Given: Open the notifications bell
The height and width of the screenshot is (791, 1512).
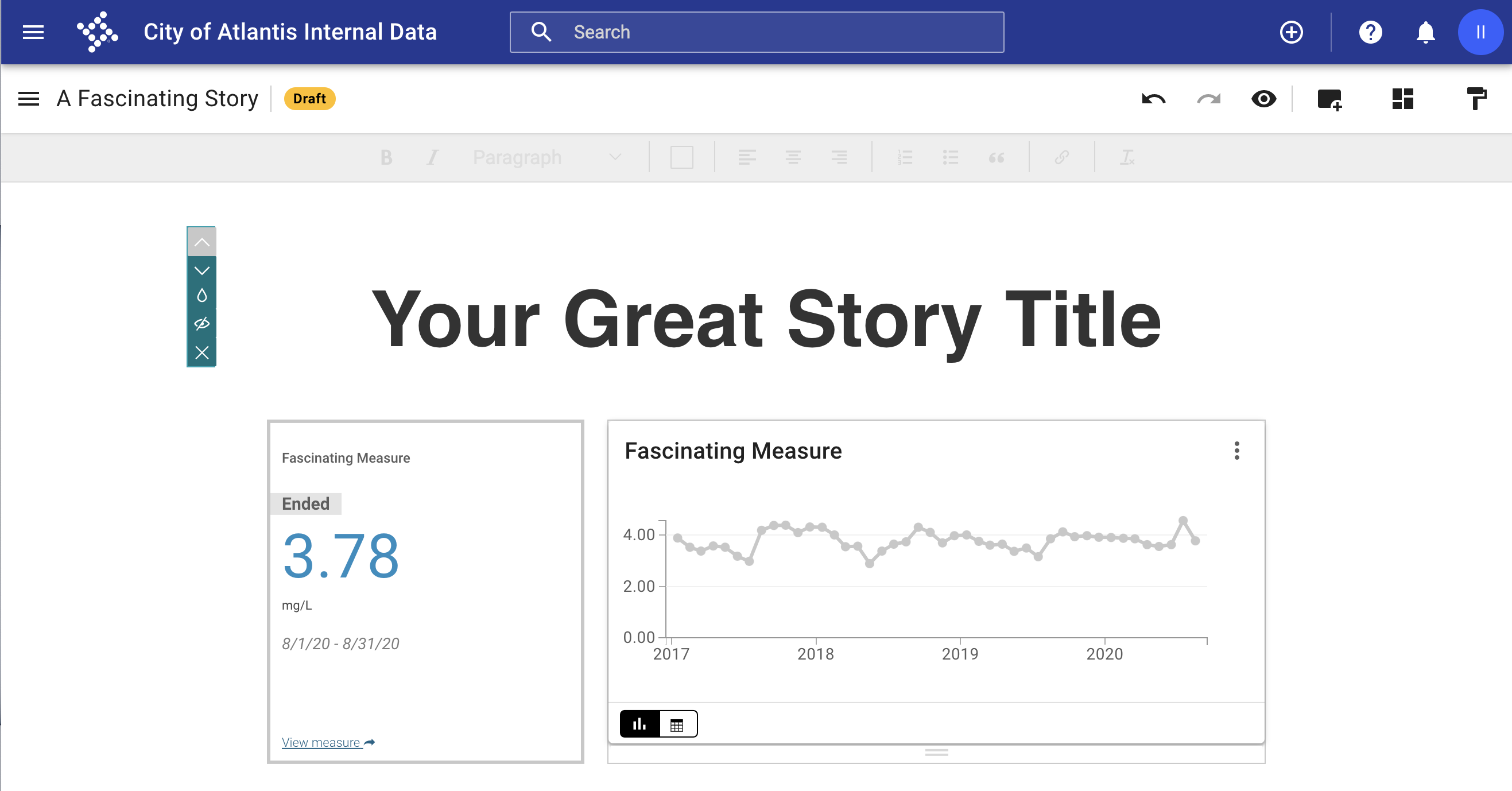Looking at the screenshot, I should pos(1426,32).
